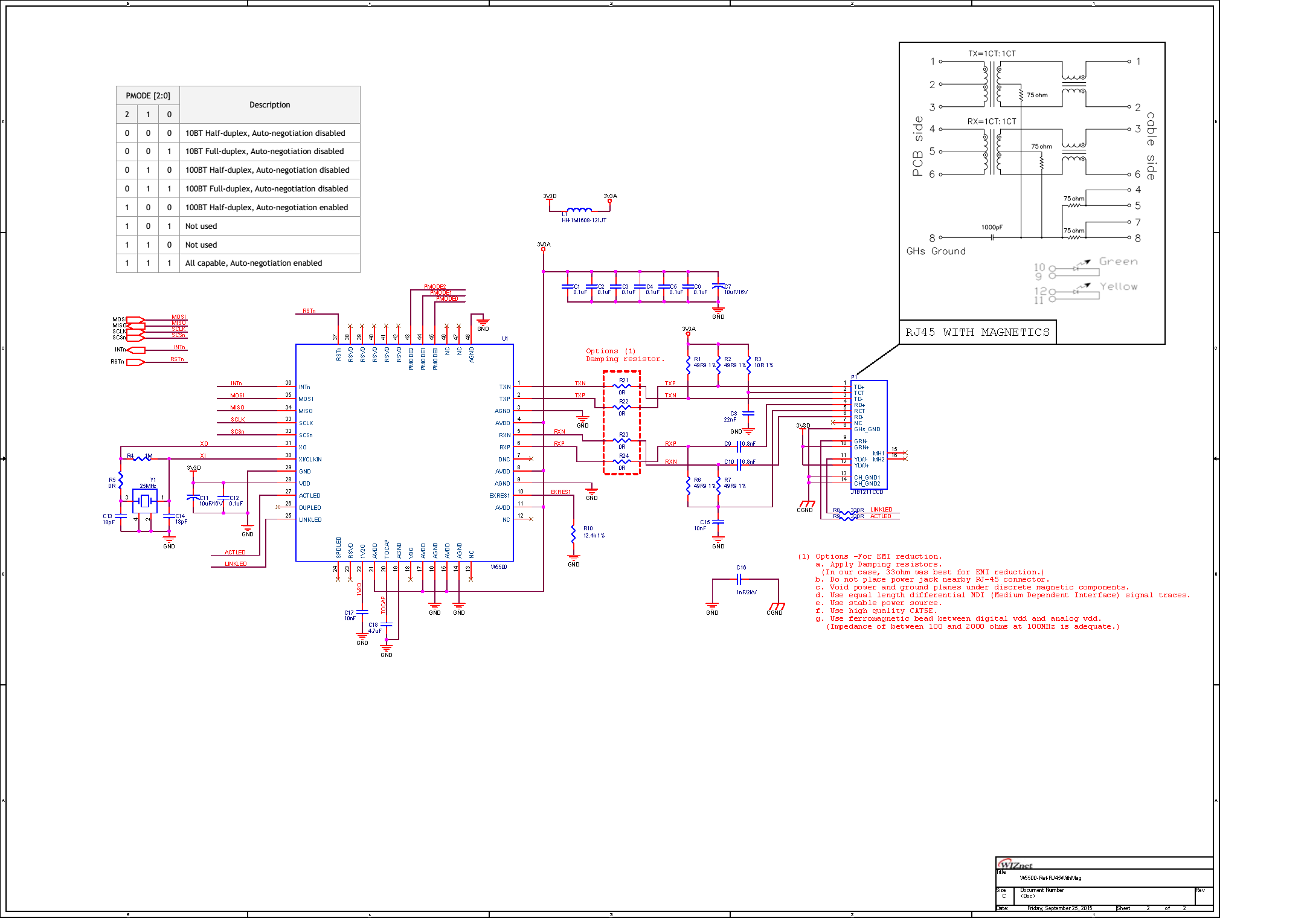This screenshot has width=1307, height=924.
Task: Select the C7 10uF/16V capacitor symbol
Action: tap(718, 287)
